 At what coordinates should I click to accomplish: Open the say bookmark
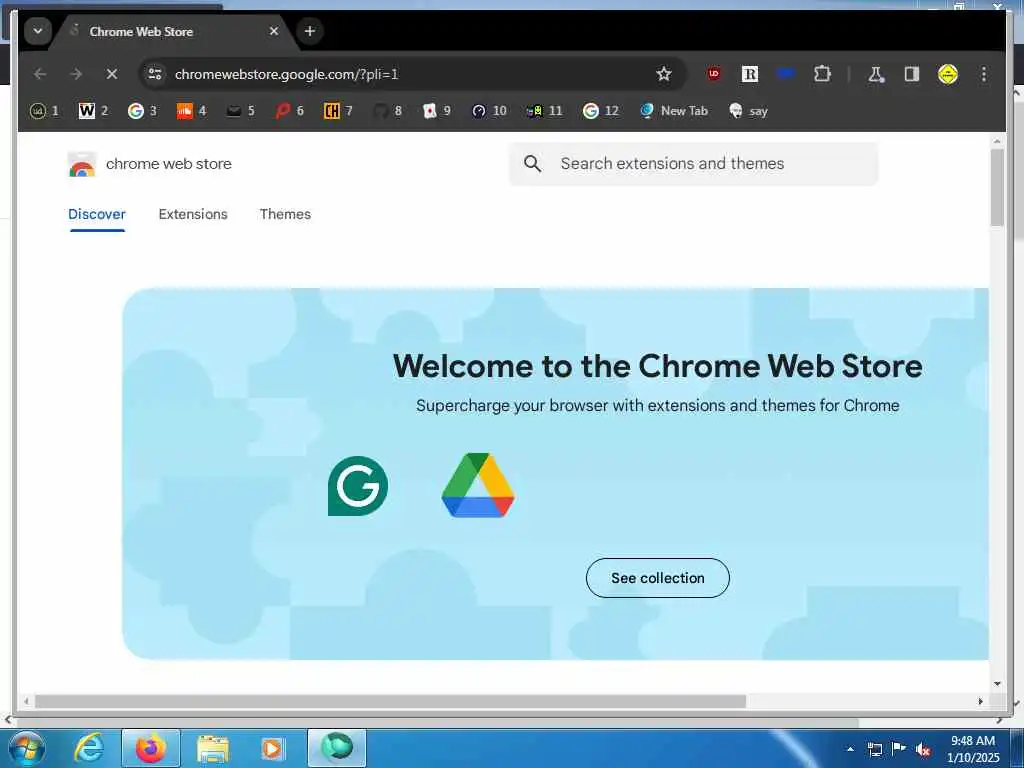tap(748, 111)
